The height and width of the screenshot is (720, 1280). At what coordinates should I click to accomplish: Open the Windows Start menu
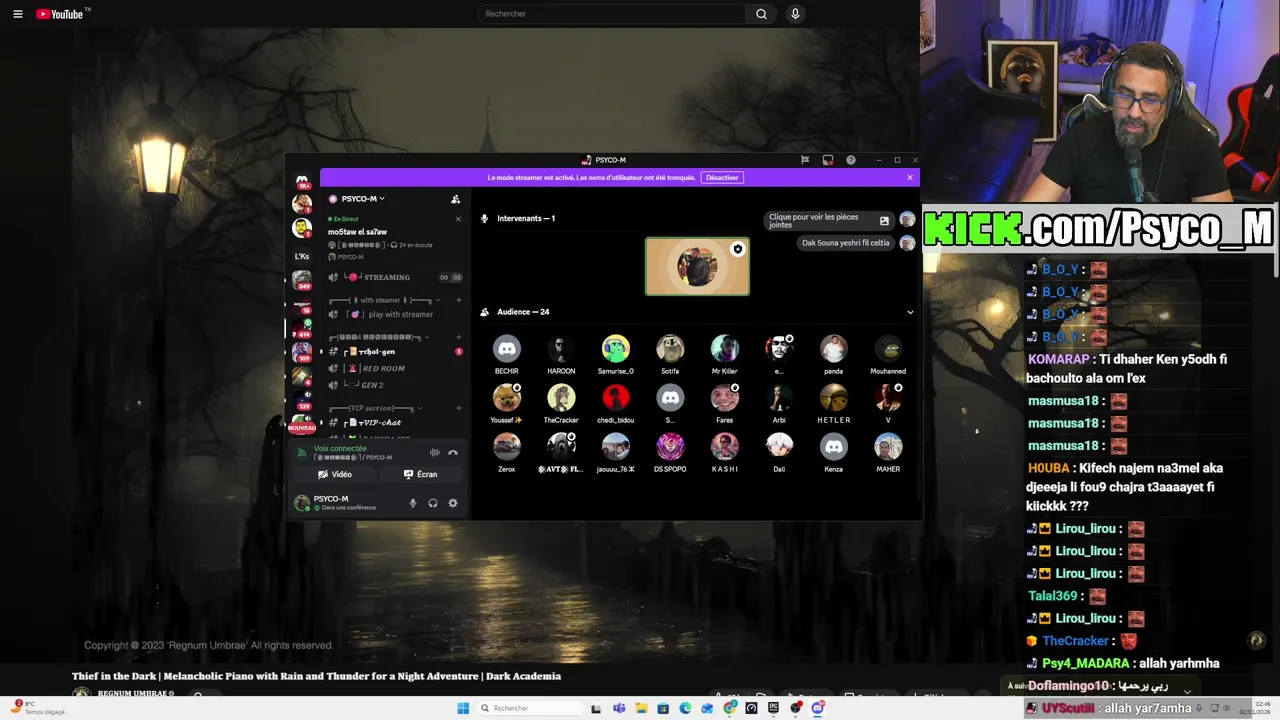click(463, 708)
